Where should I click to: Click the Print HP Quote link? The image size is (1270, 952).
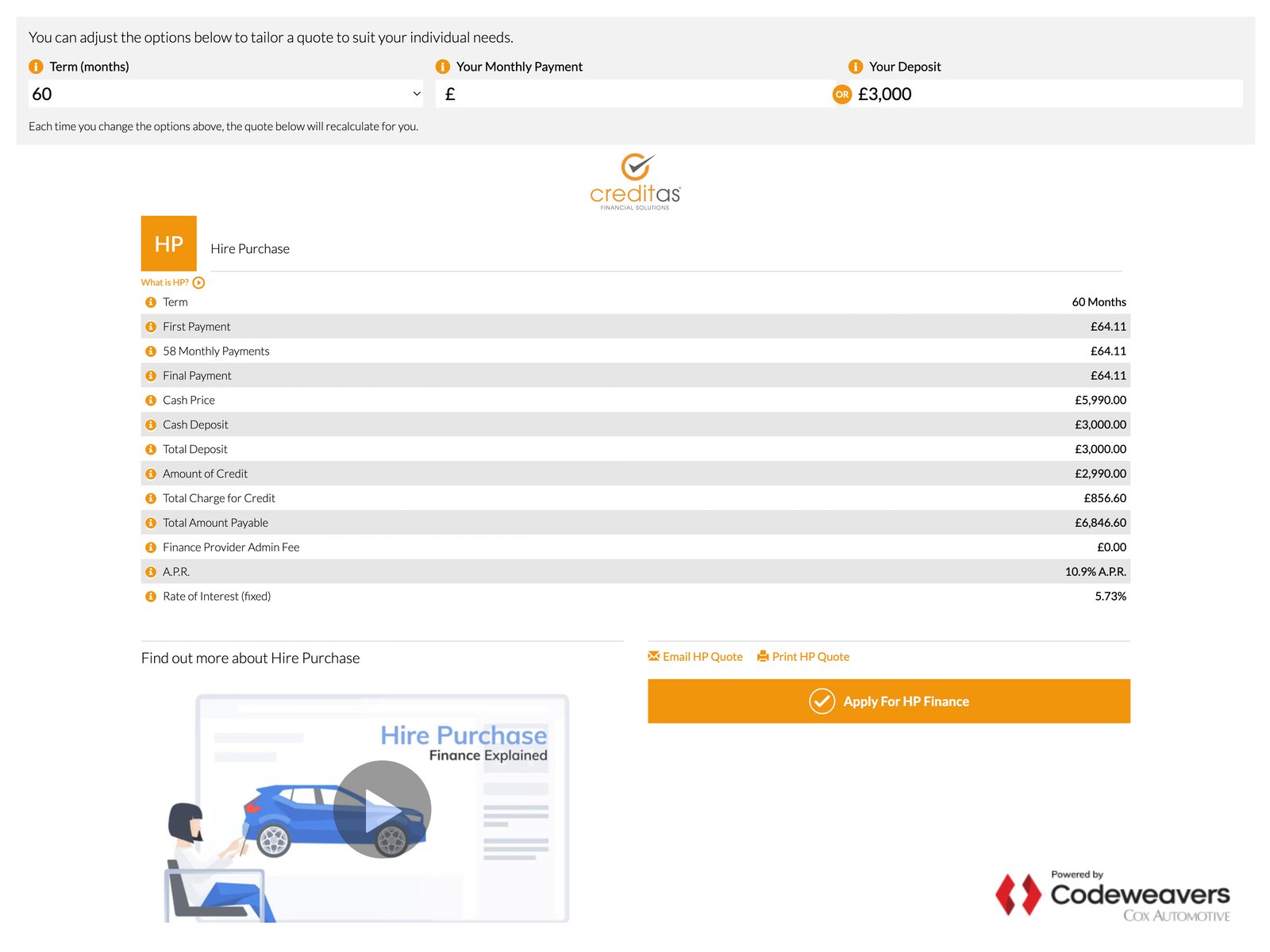(x=803, y=657)
